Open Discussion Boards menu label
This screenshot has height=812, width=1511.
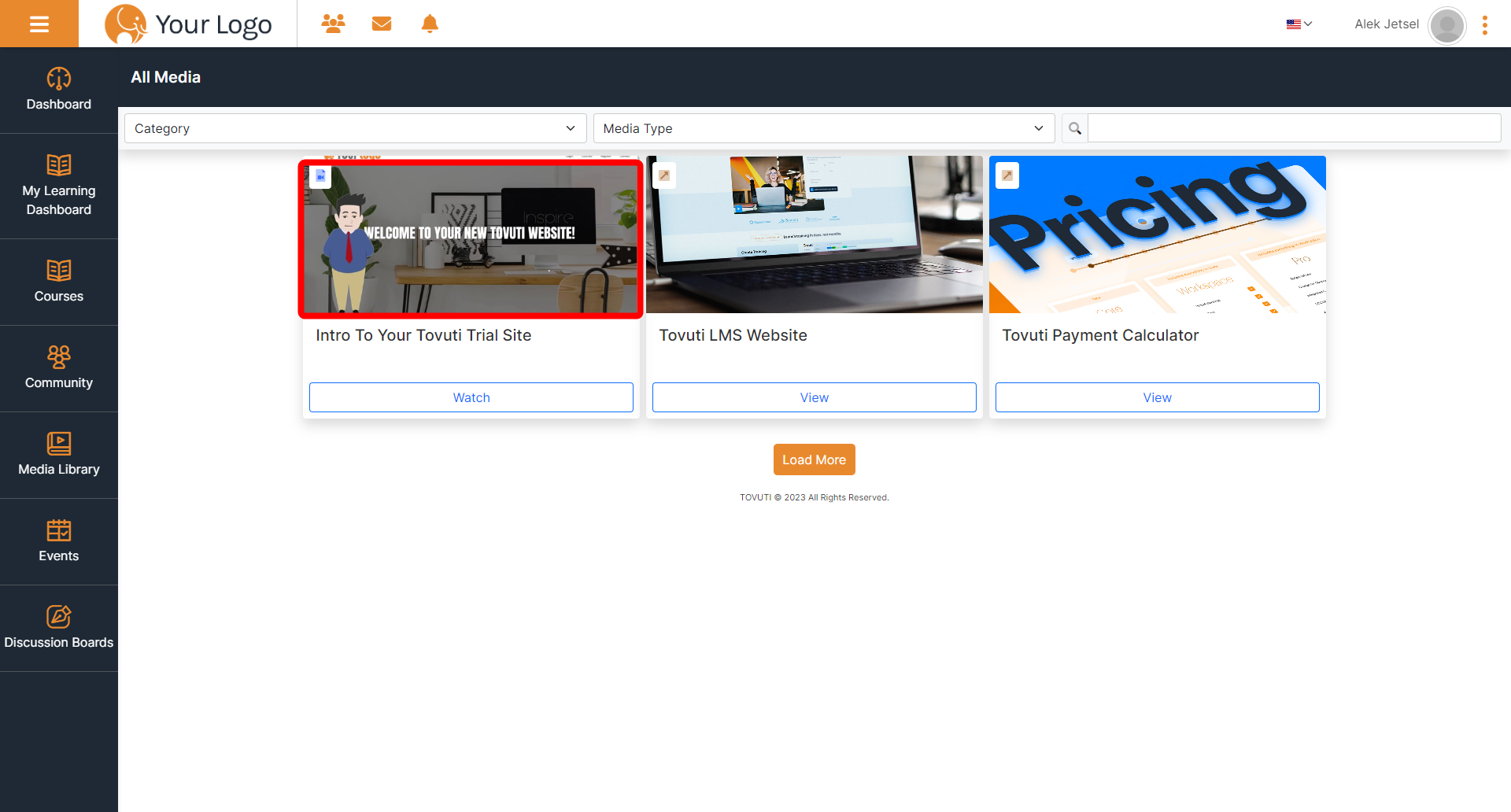59,642
